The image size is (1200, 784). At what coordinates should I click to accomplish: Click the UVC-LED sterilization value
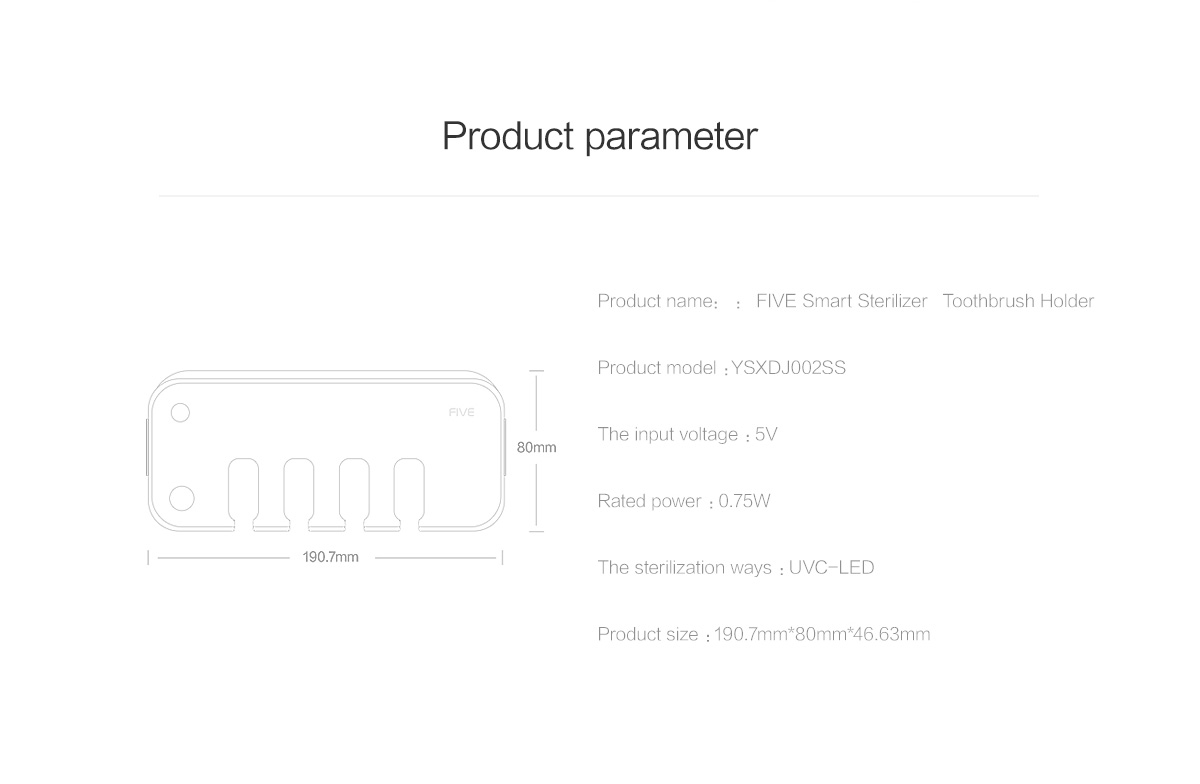click(831, 568)
